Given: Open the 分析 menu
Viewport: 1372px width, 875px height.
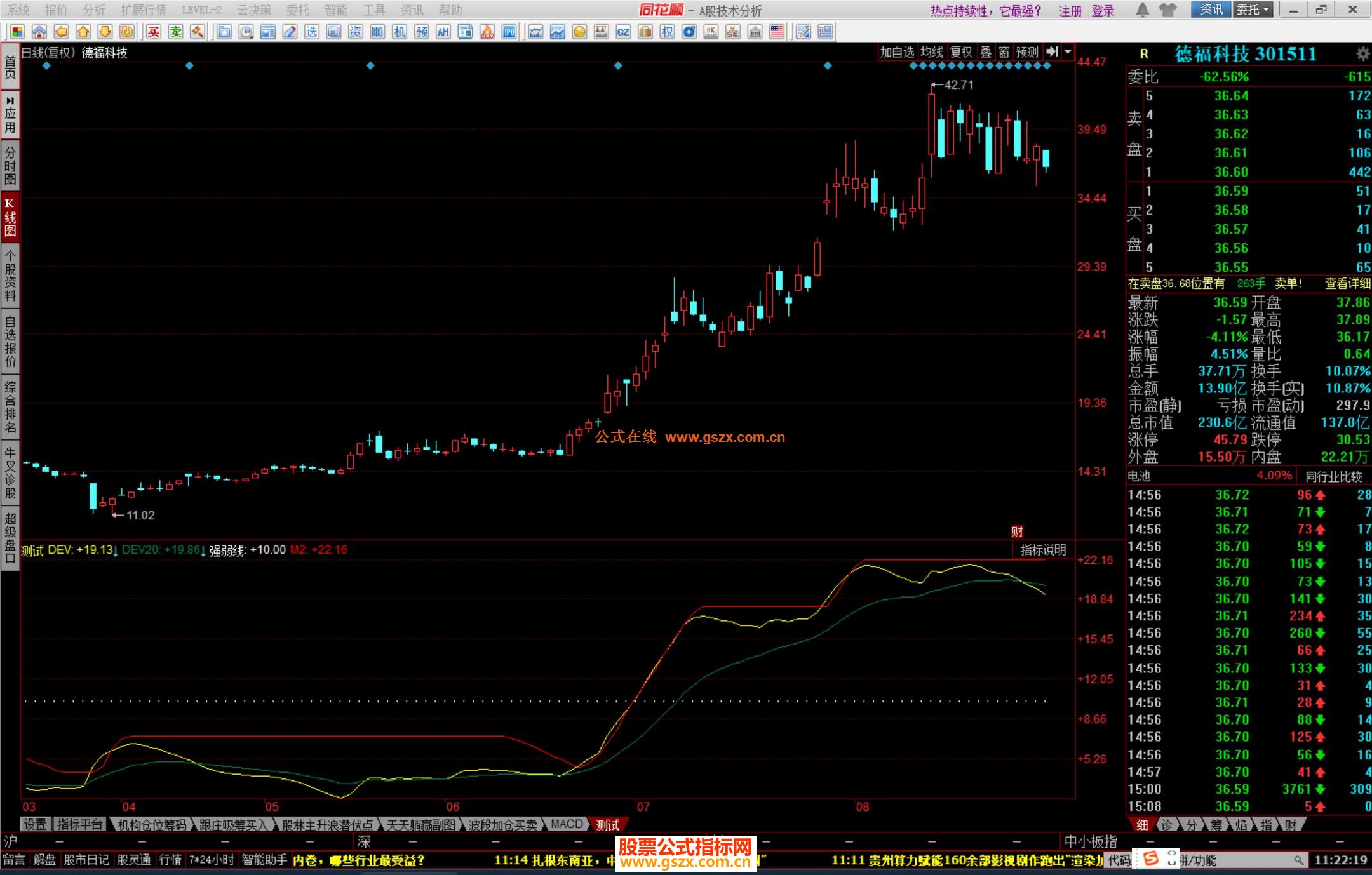Looking at the screenshot, I should [x=94, y=10].
